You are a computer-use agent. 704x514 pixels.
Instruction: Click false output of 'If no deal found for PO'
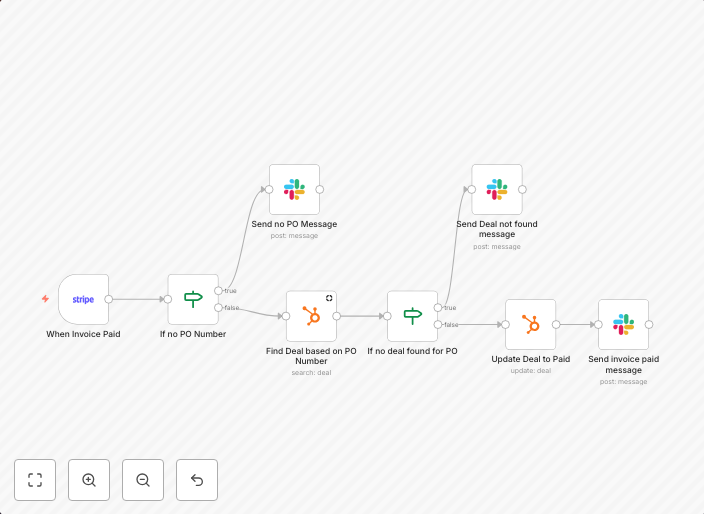438,324
